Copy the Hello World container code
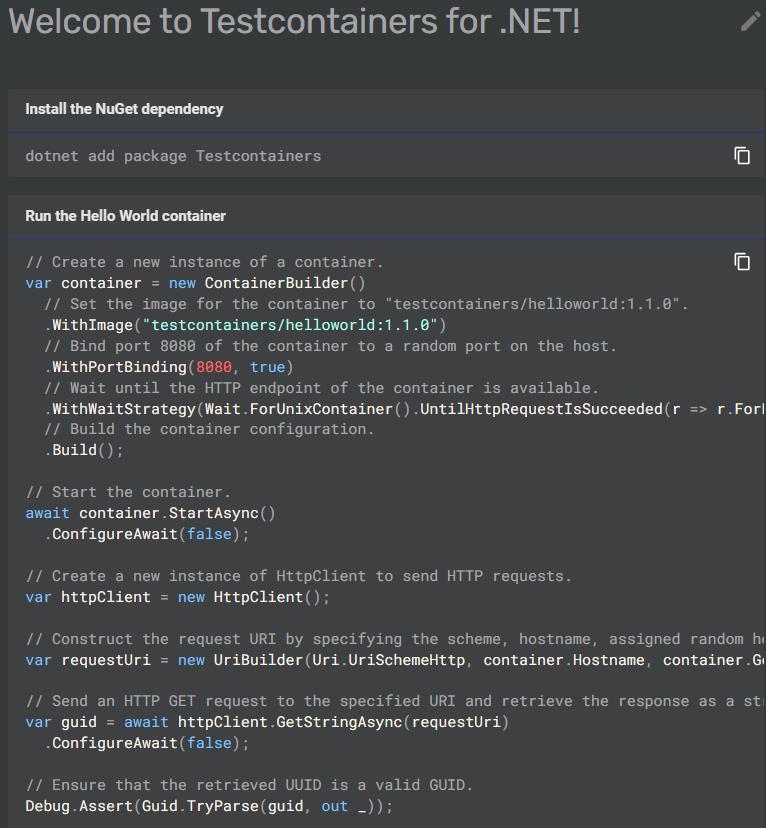Image resolution: width=766 pixels, height=828 pixels. [x=742, y=261]
